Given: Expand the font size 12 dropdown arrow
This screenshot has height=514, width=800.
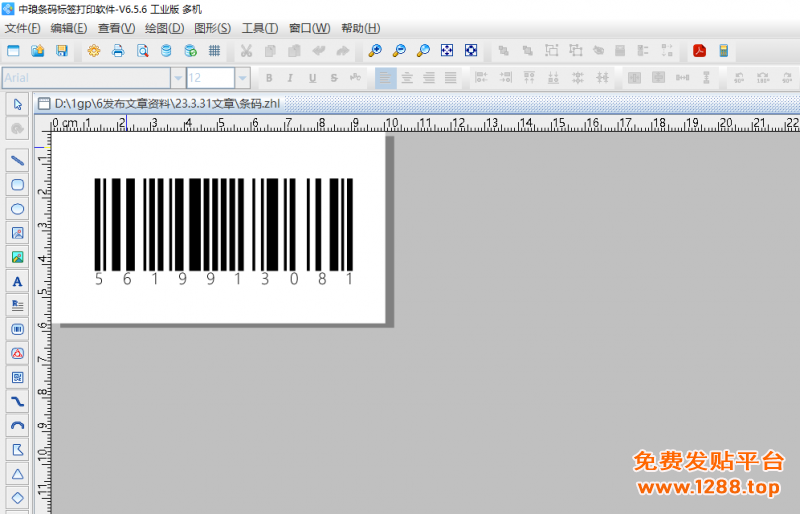Looking at the screenshot, I should point(242,78).
